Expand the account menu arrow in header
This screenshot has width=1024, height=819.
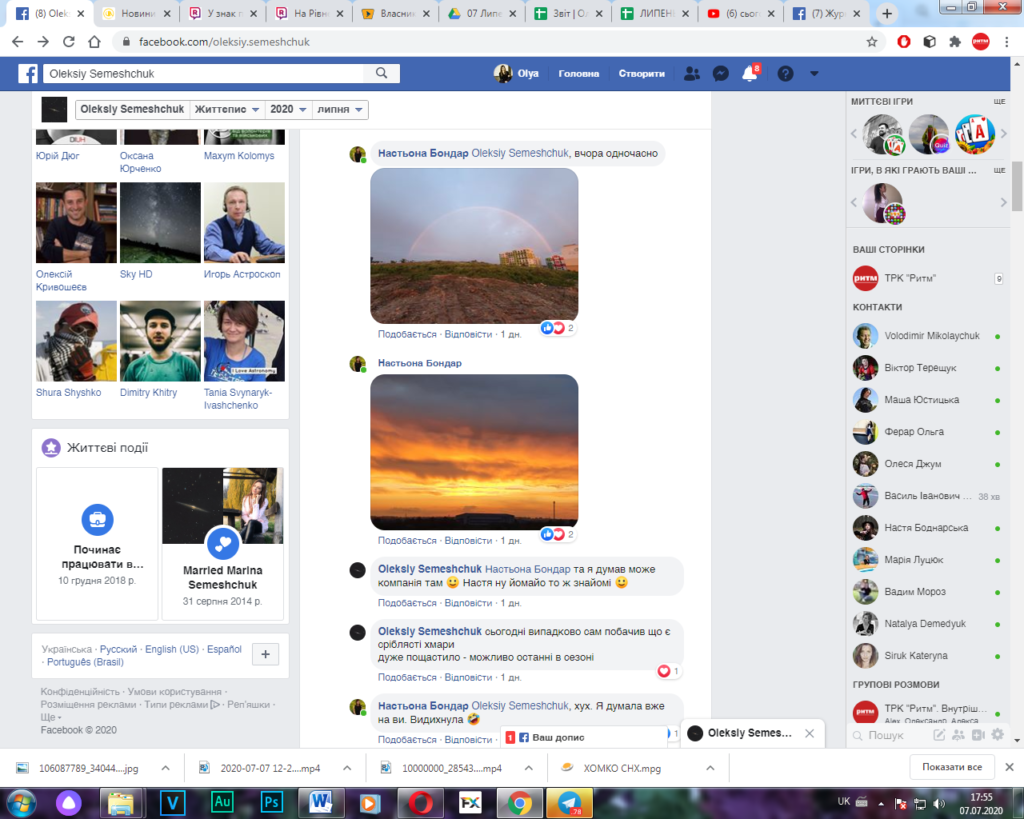814,74
